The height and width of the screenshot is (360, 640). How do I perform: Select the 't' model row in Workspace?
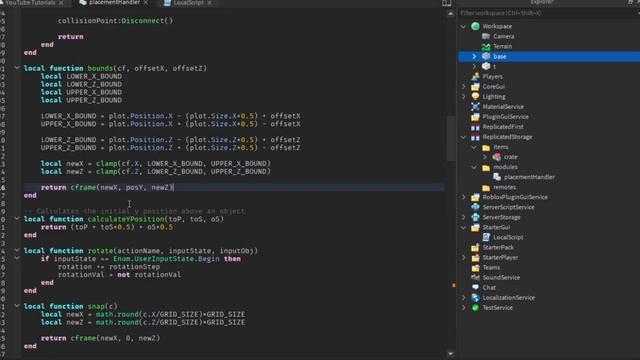pyautogui.click(x=549, y=66)
